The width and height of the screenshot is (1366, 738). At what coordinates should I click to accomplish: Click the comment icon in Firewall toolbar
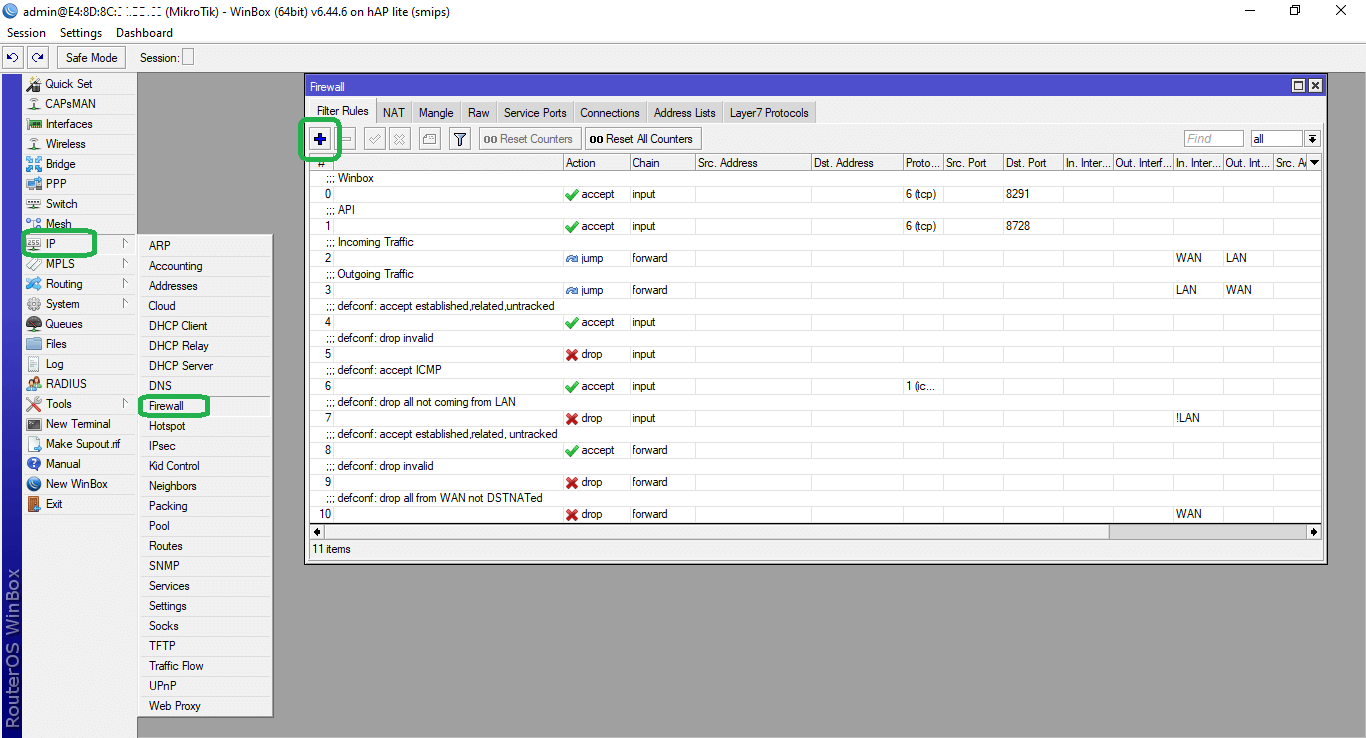[429, 139]
